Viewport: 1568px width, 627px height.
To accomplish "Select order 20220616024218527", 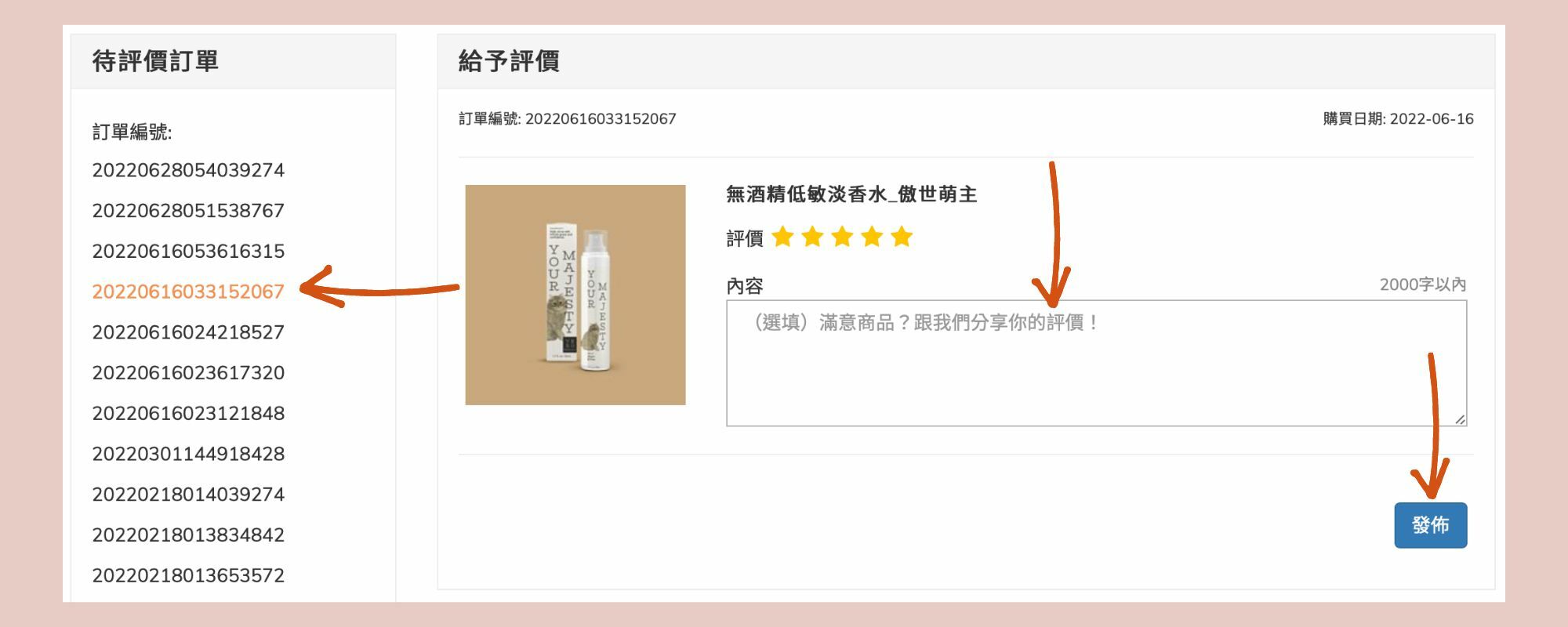I will click(188, 332).
